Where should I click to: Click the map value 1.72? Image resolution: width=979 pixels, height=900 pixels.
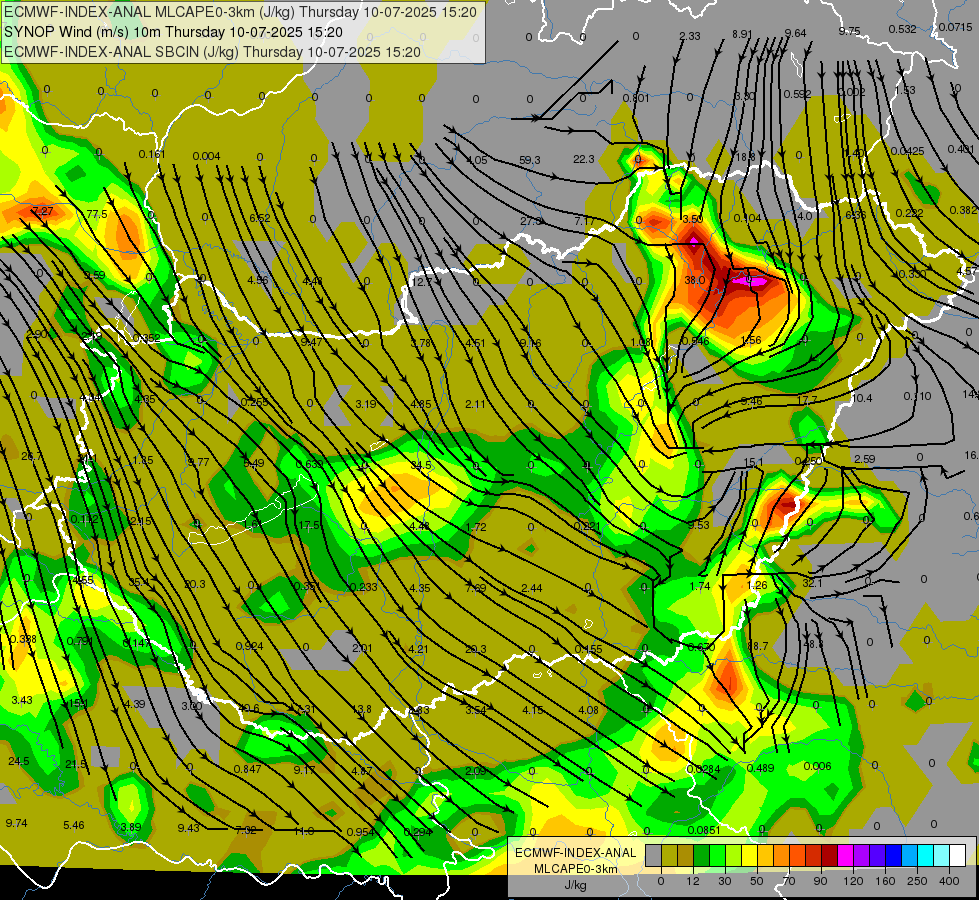(476, 527)
